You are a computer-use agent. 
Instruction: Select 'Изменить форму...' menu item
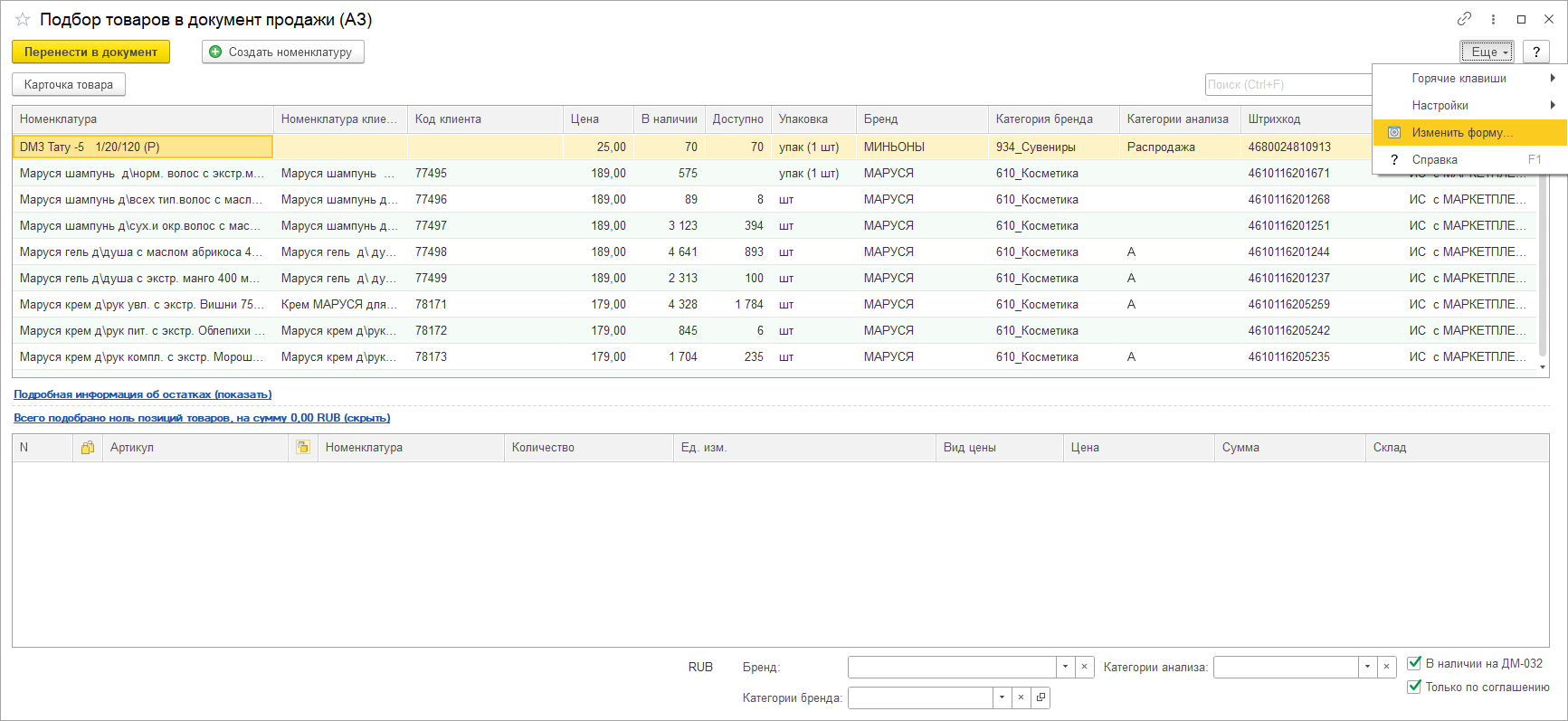1461,133
